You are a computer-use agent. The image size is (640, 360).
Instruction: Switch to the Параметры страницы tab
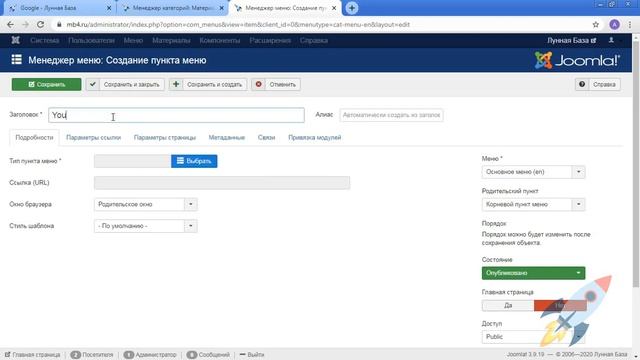point(165,138)
